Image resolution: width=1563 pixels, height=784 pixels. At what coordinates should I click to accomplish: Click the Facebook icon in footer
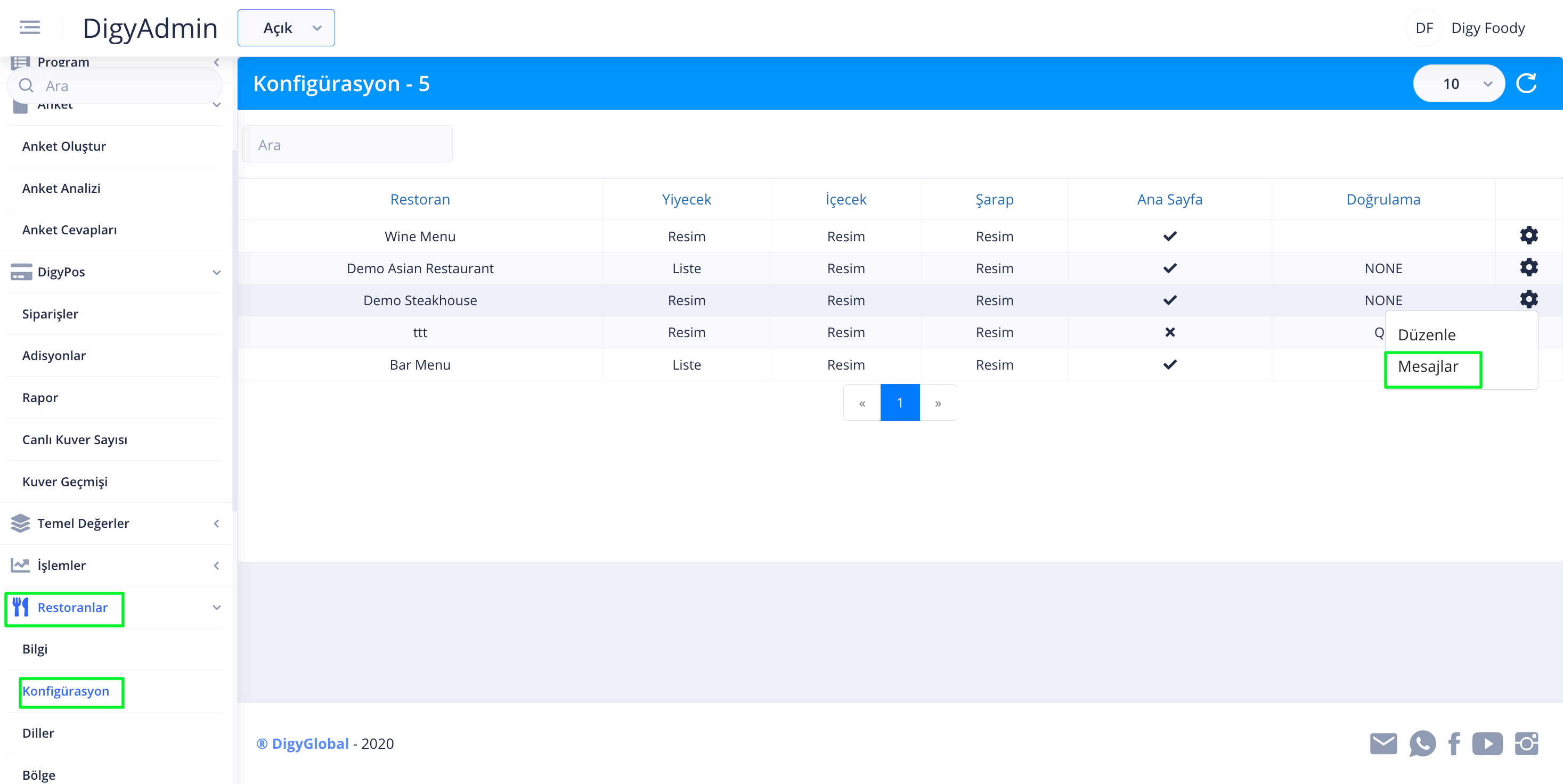pyautogui.click(x=1454, y=744)
